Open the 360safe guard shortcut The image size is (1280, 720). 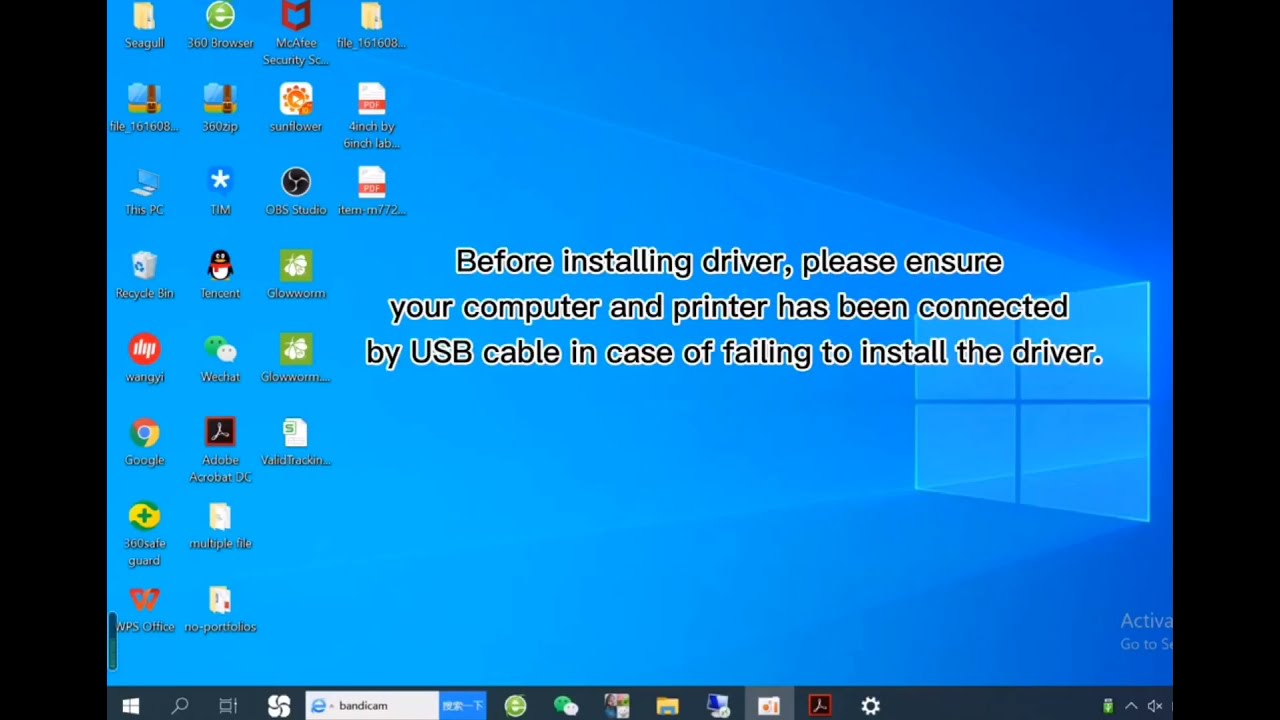tap(144, 533)
